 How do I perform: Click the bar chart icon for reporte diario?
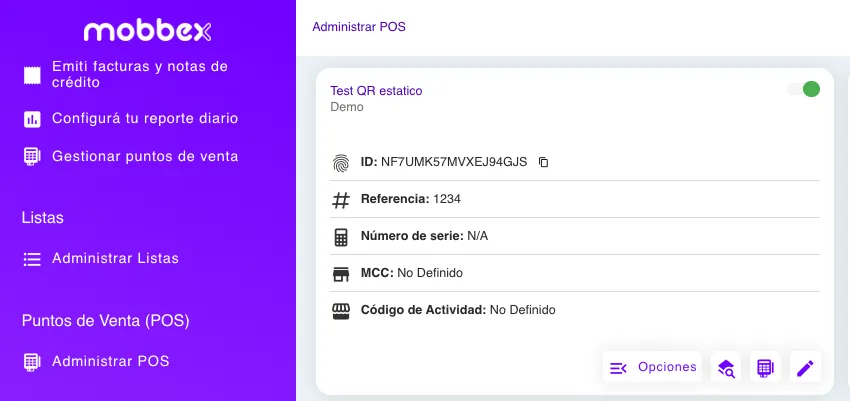point(32,119)
